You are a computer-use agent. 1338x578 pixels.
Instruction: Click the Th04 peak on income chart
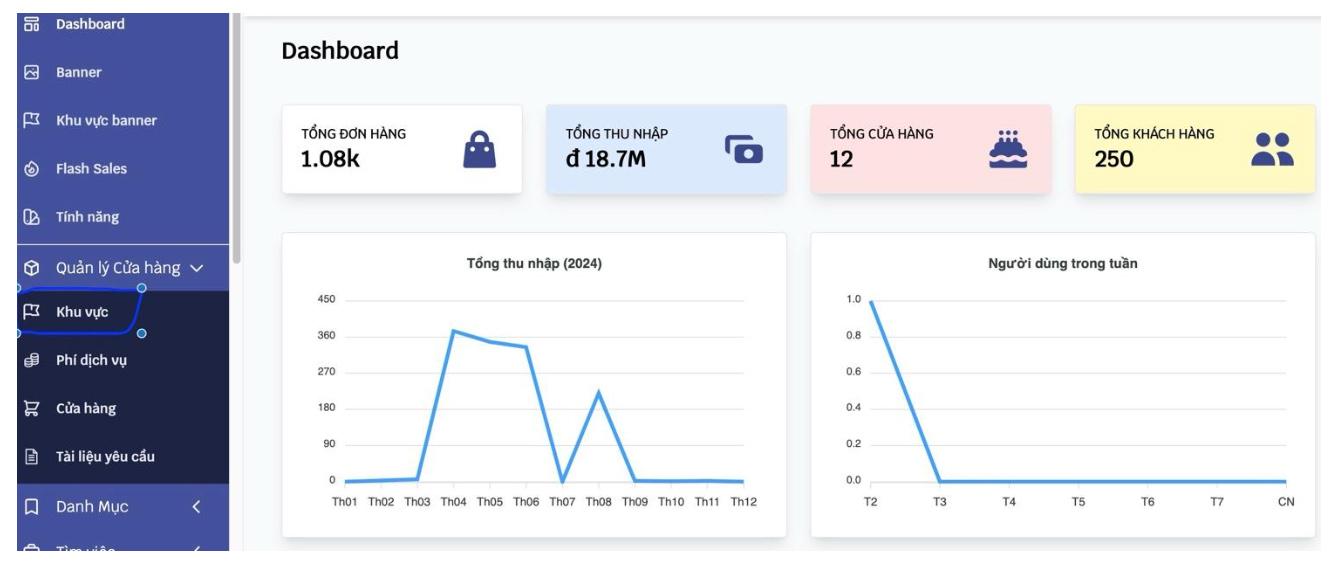[453, 331]
